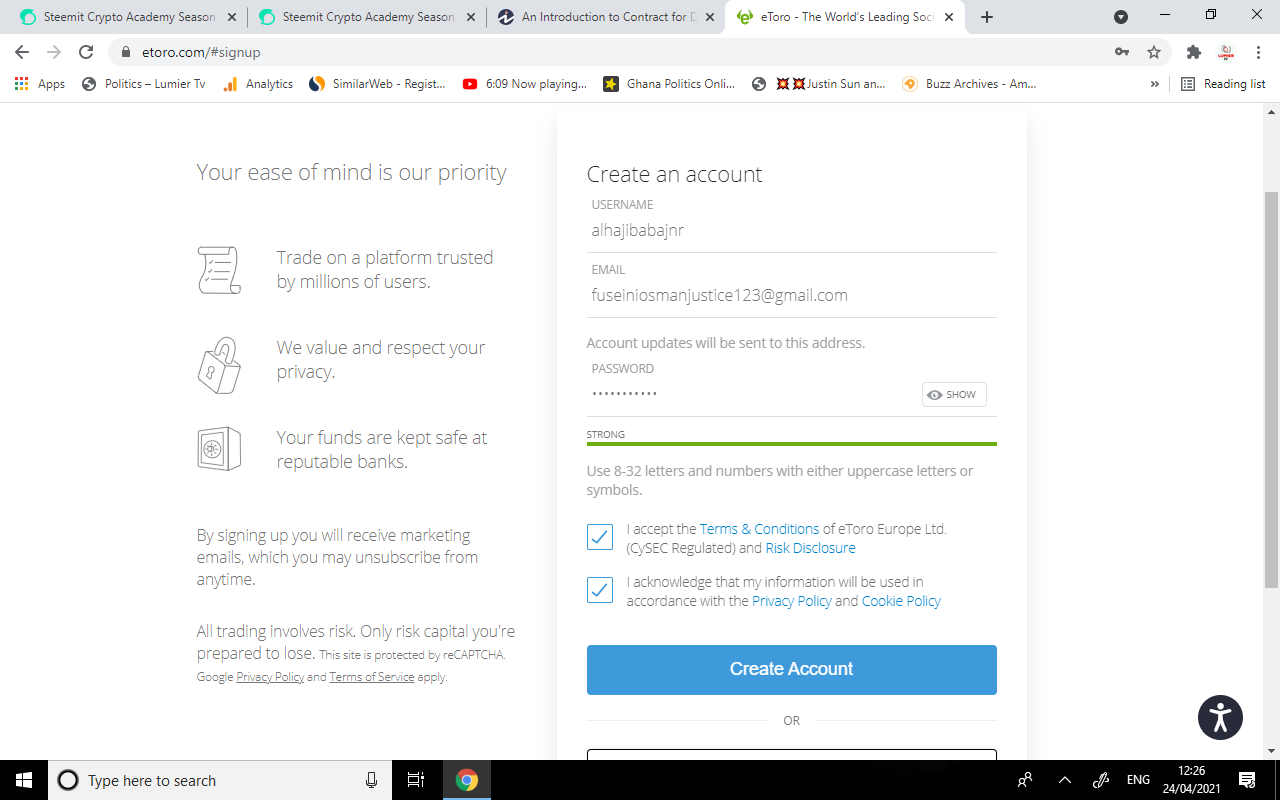Open the taskbar clock and date
1280x800 pixels.
[x=1191, y=780]
